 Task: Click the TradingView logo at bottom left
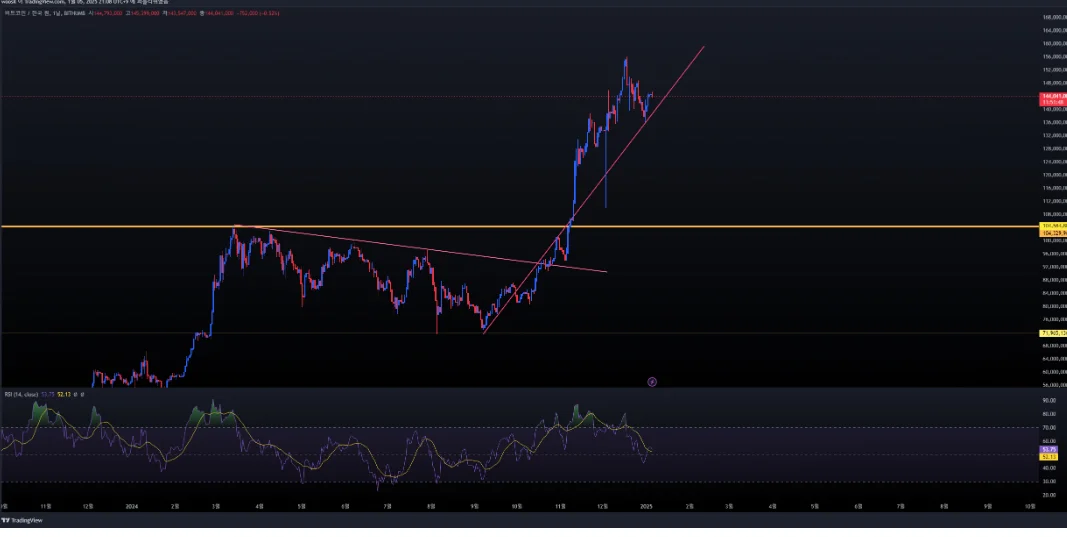[x=21, y=520]
